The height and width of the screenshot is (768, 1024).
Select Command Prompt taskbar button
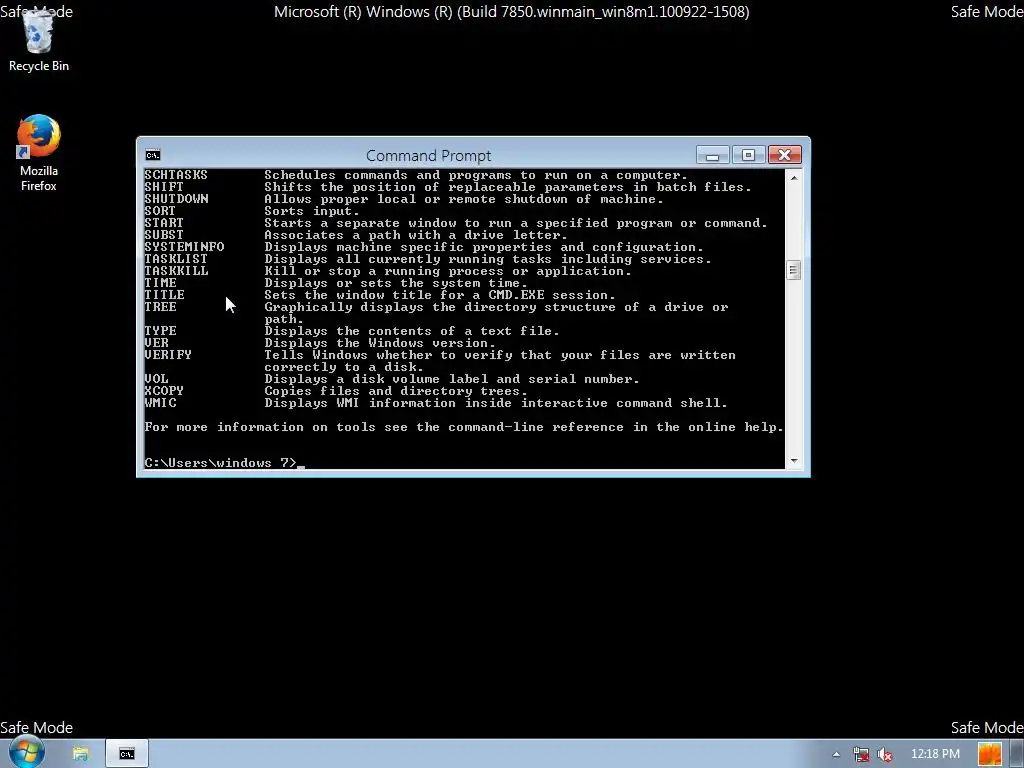click(x=127, y=754)
